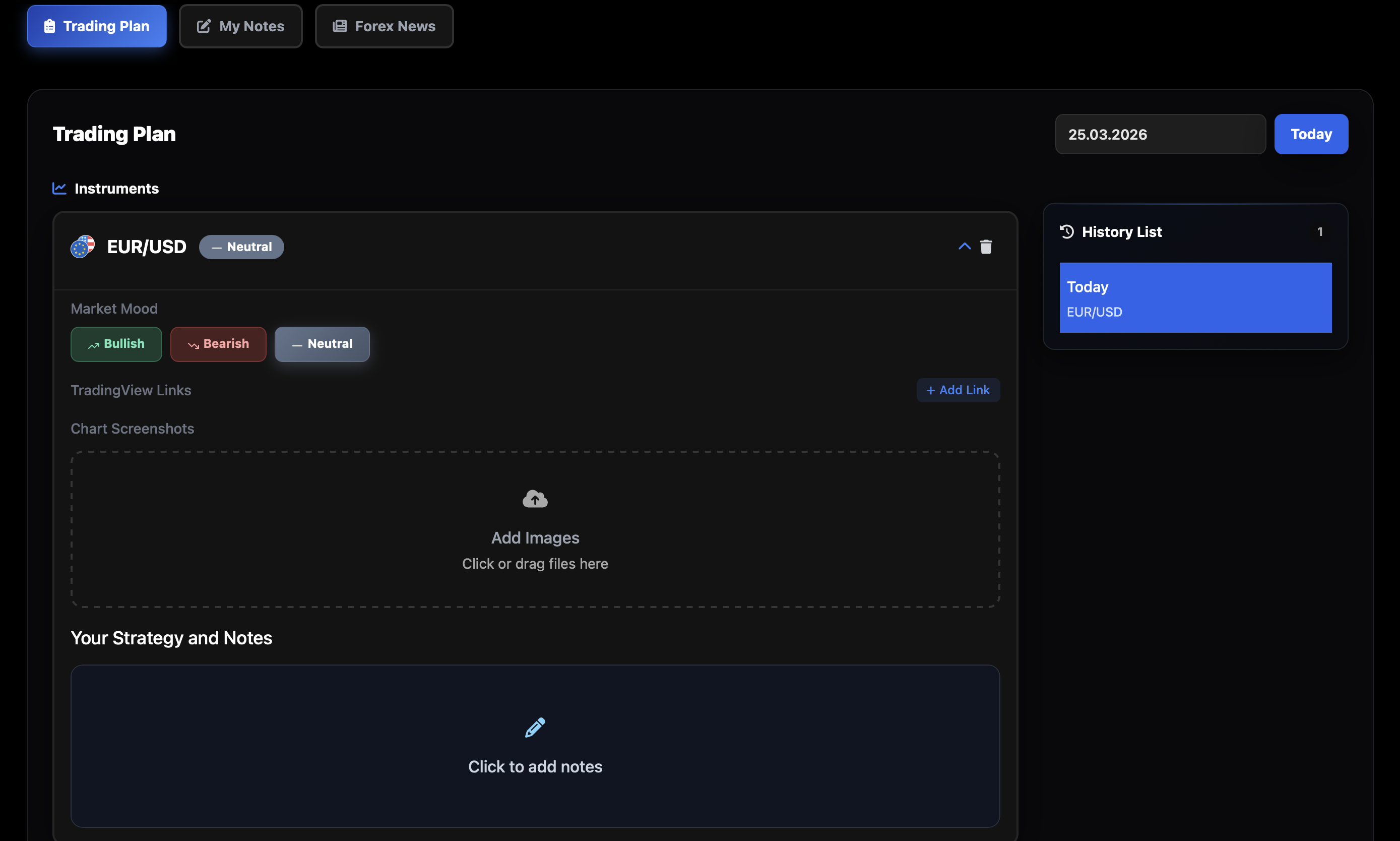Screen dimensions: 1400x841
Task: Click the Neutral badge next to EUR/USD
Action: click(242, 247)
